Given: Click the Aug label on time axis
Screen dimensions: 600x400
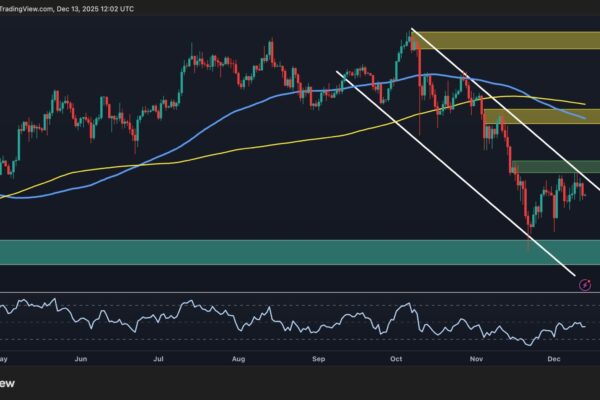Looking at the screenshot, I should [x=238, y=357].
